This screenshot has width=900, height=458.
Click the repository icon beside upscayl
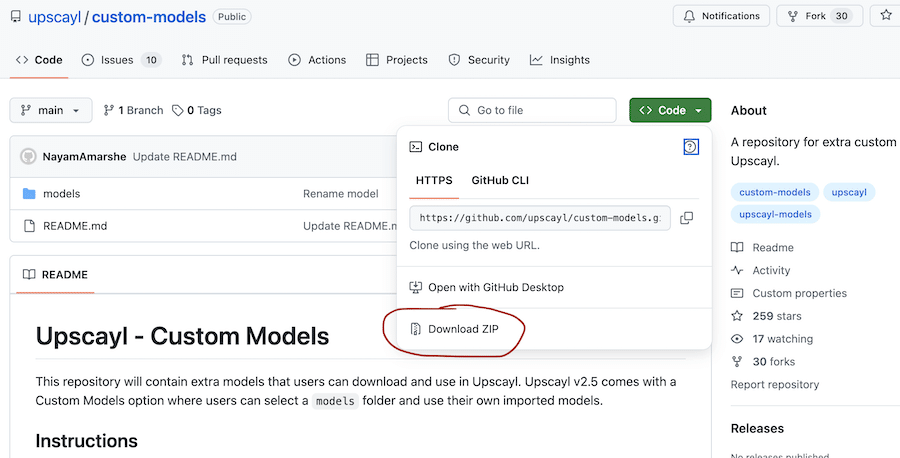coord(16,16)
